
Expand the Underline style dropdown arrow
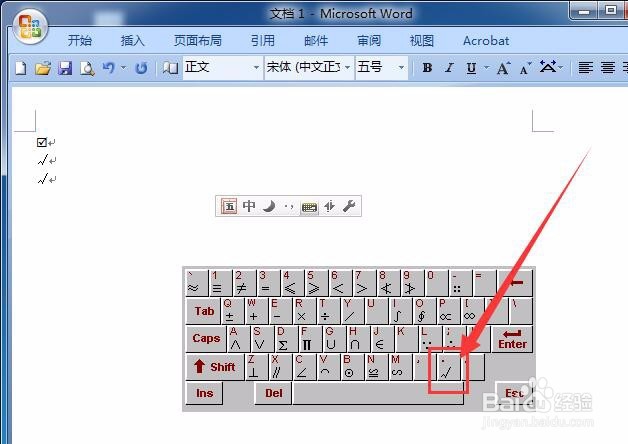pos(486,67)
